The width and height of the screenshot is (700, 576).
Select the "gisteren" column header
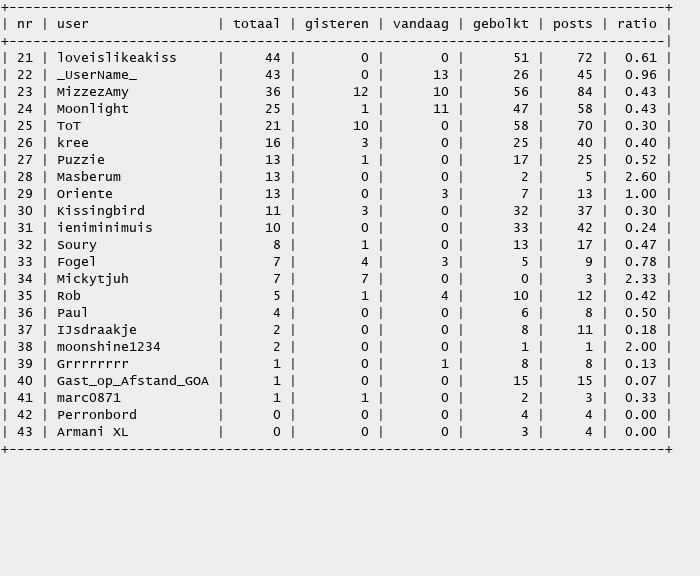(337, 24)
